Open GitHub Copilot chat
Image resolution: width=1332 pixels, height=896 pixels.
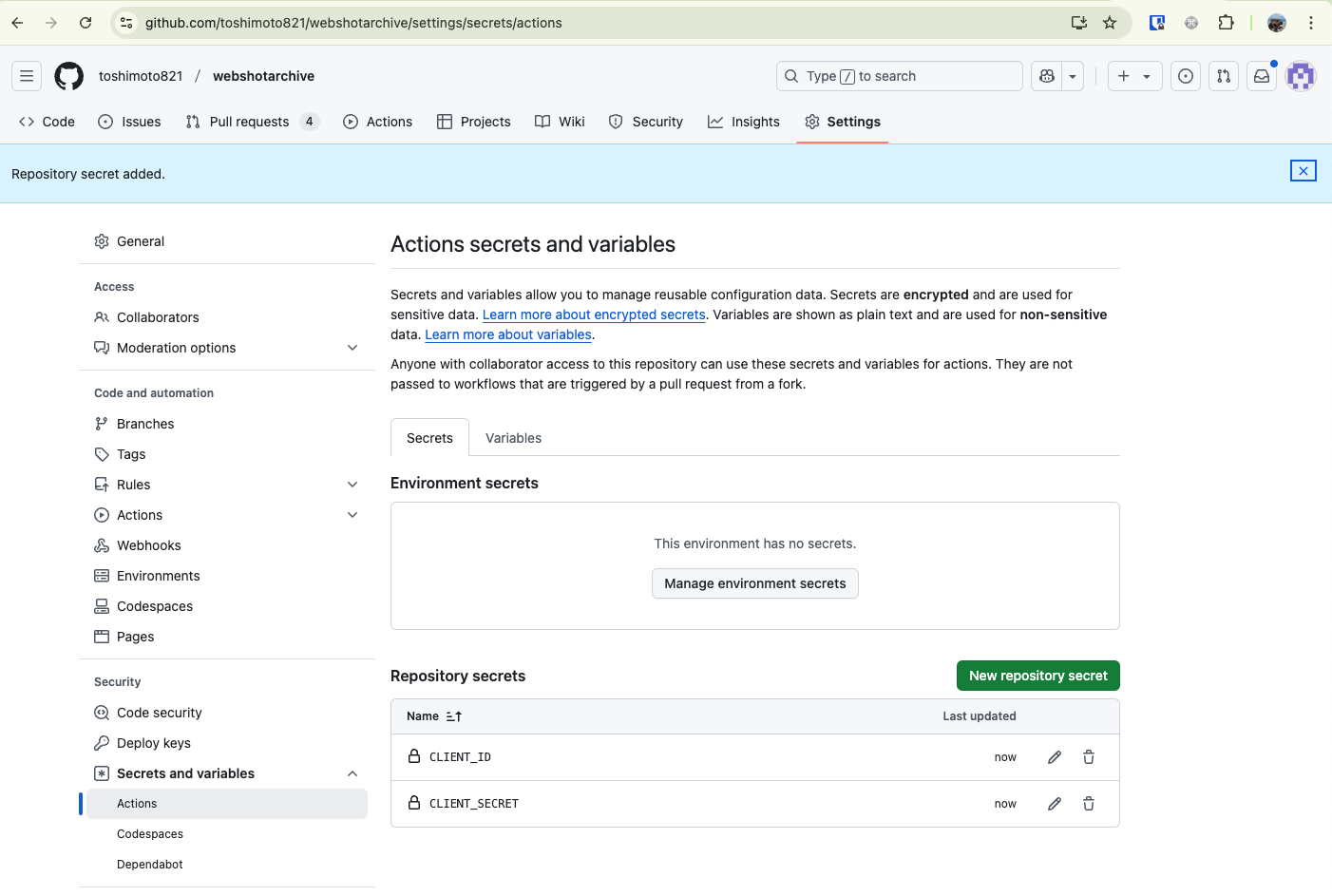click(x=1046, y=76)
